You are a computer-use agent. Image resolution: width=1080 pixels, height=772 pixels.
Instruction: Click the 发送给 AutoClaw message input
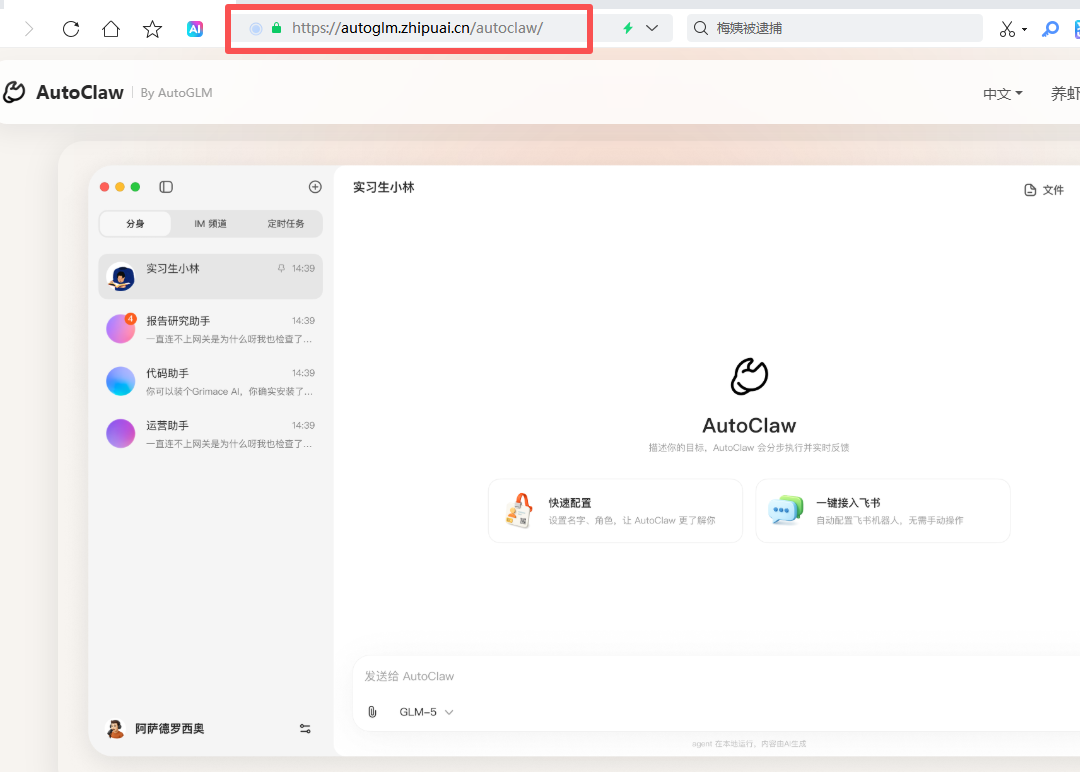[716, 676]
